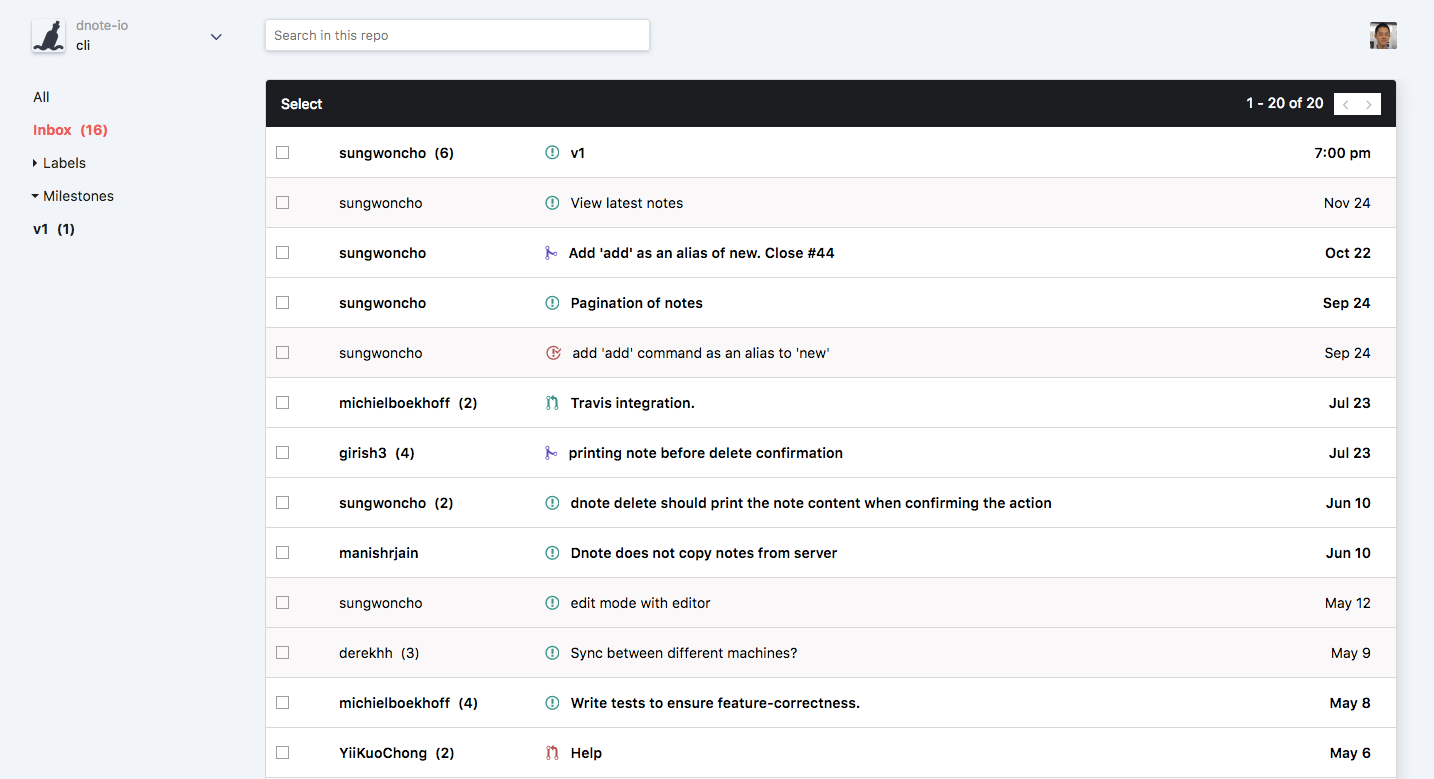Click the open issue icon beside 'v1'
This screenshot has width=1434, height=779.
[x=552, y=153]
